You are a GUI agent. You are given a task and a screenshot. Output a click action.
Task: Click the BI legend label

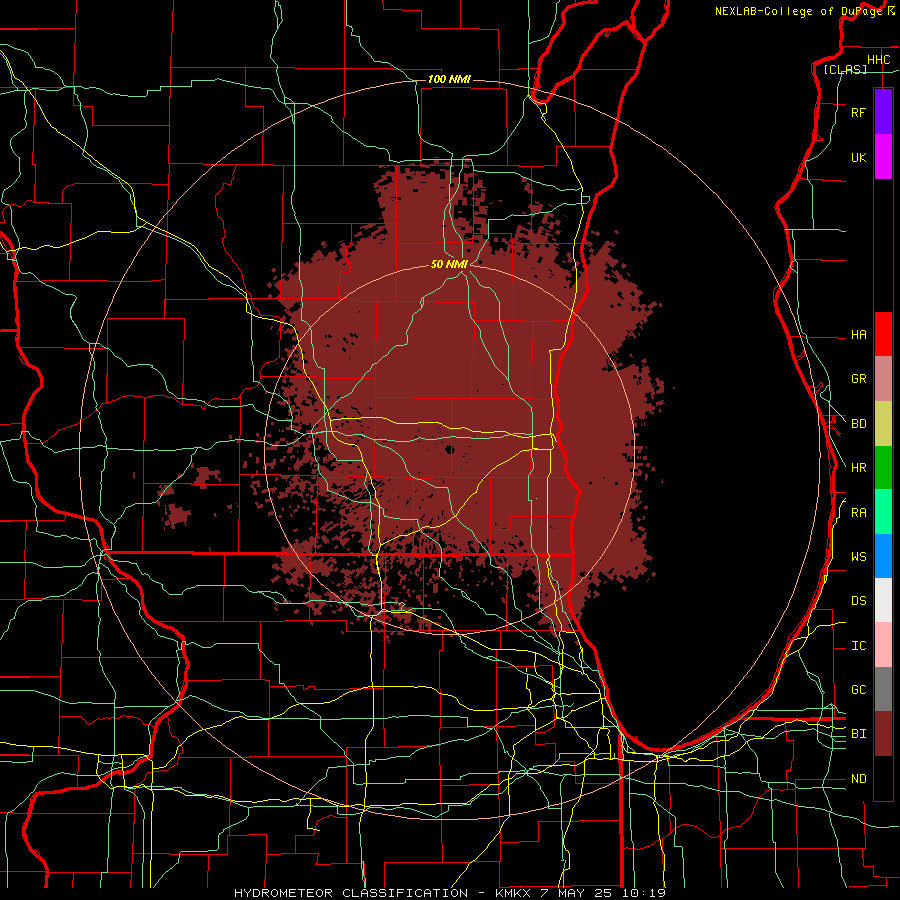pos(858,734)
